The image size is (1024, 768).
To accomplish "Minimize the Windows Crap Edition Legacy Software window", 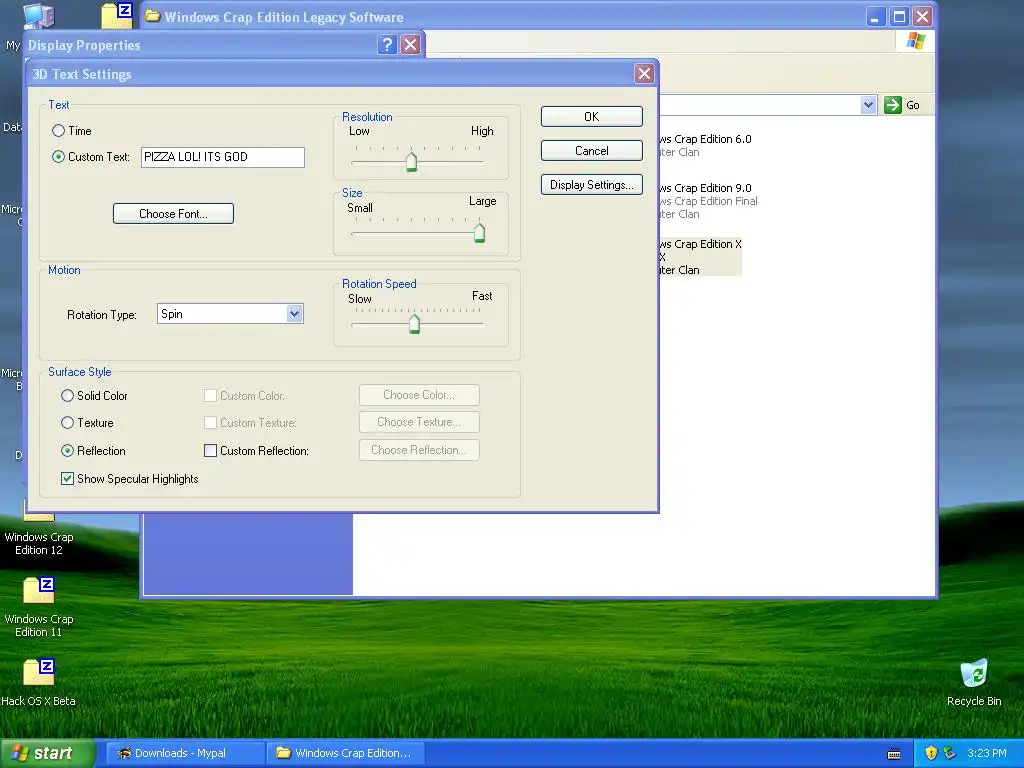I will (875, 17).
